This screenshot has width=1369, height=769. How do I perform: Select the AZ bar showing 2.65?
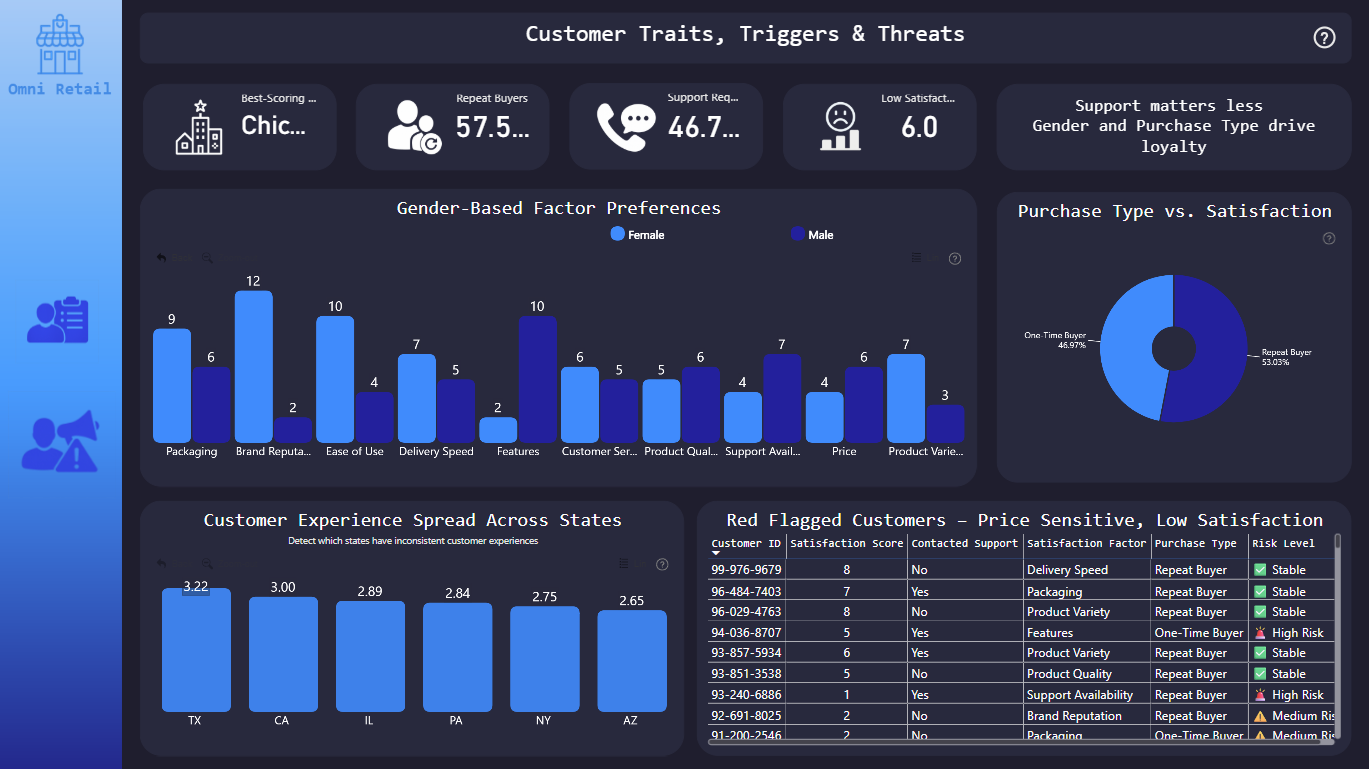[632, 661]
